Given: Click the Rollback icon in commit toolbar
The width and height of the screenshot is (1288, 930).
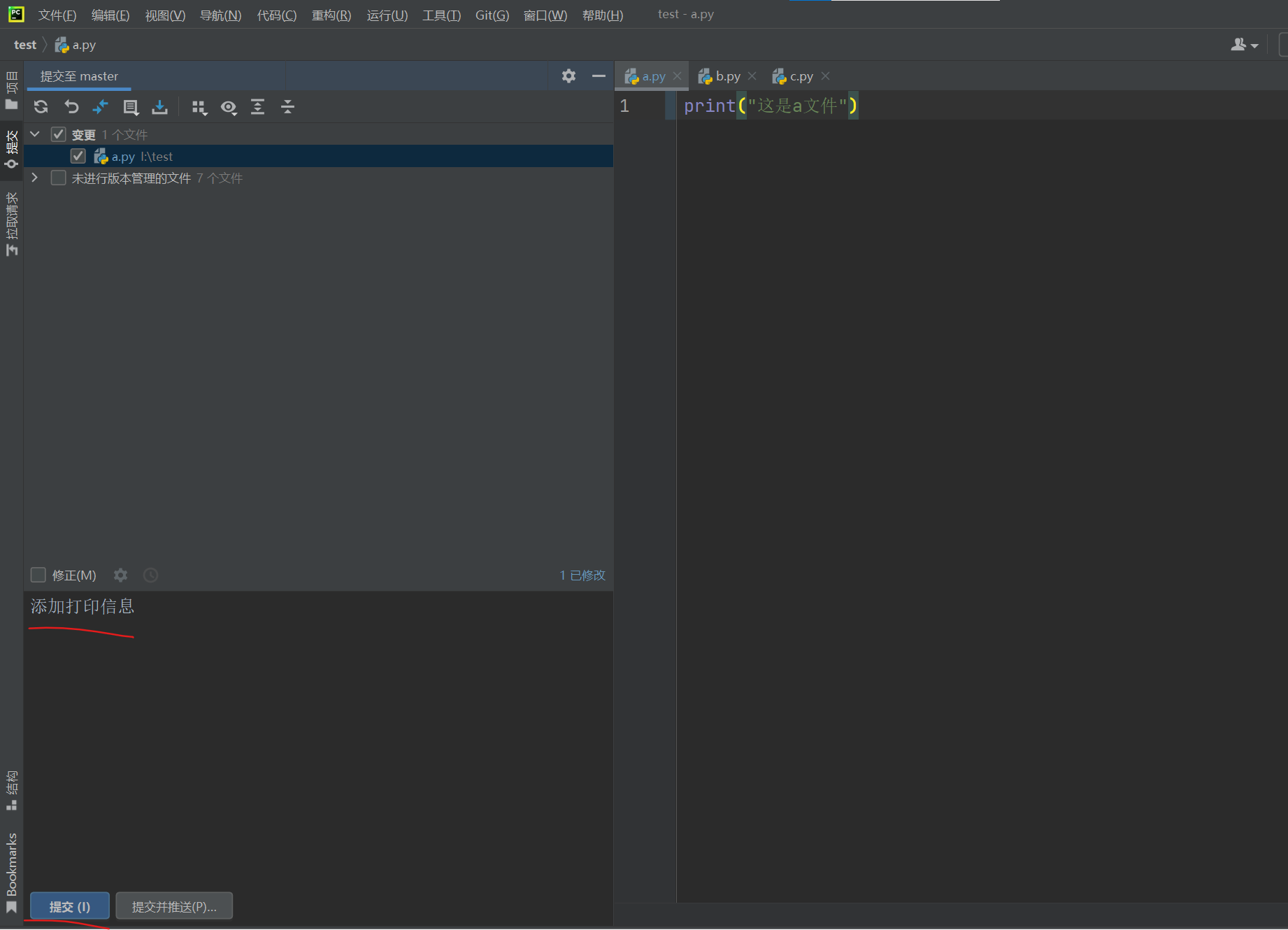Looking at the screenshot, I should pos(71,107).
